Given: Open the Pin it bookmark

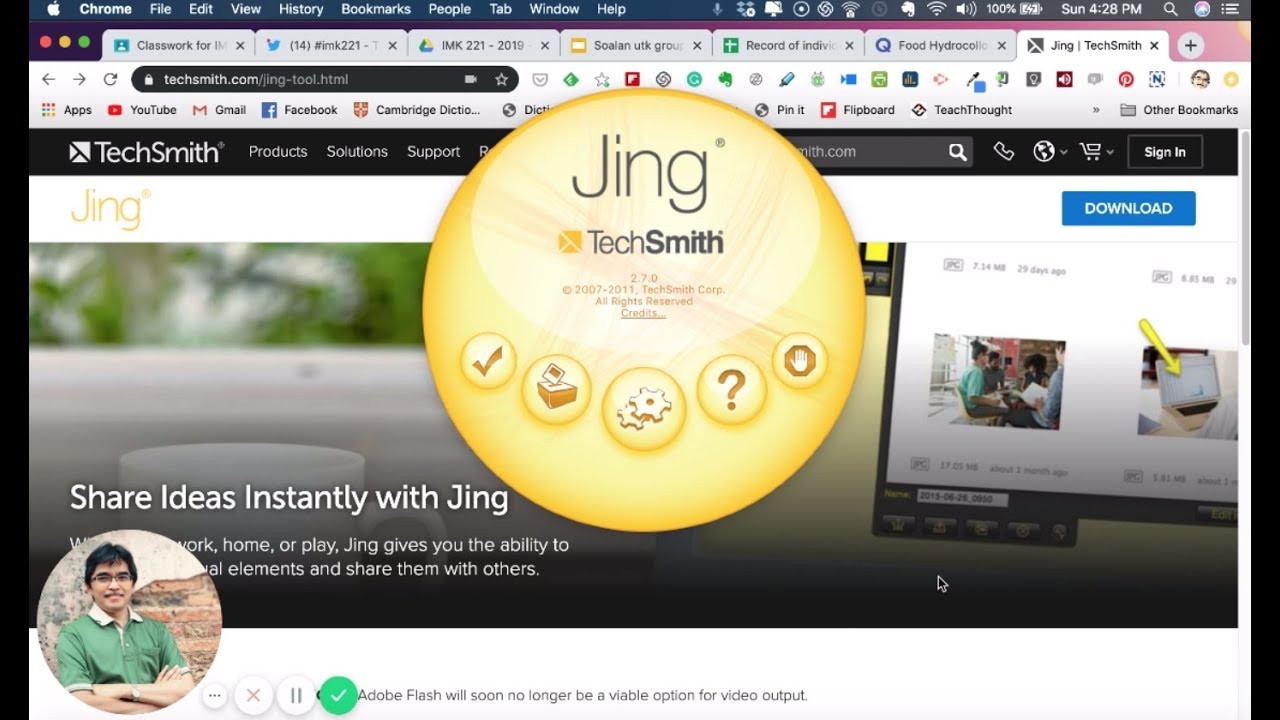Looking at the screenshot, I should click(779, 110).
